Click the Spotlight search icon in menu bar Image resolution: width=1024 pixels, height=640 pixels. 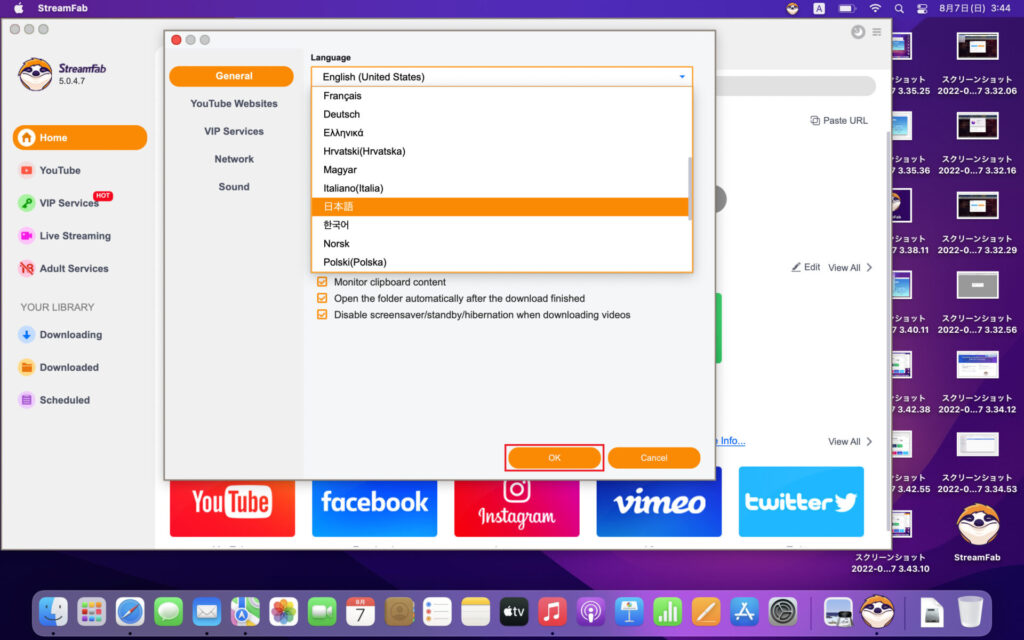coord(899,8)
